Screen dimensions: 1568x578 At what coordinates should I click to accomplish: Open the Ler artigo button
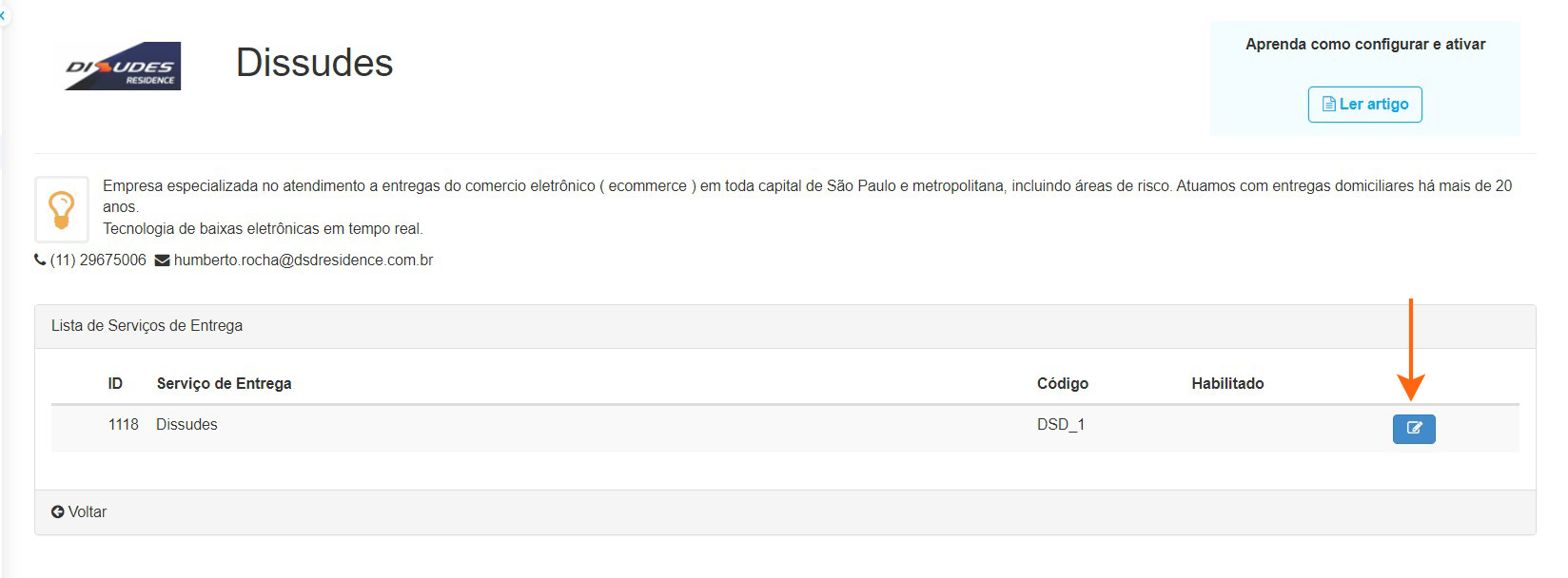[x=1364, y=105]
